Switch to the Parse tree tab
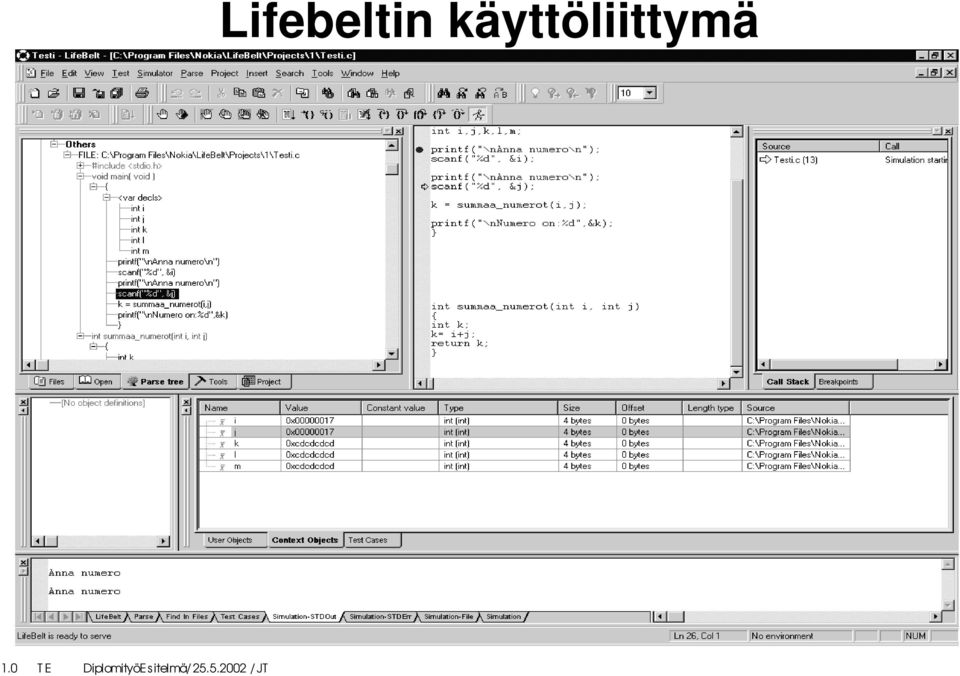The image size is (960, 676). click(x=156, y=381)
